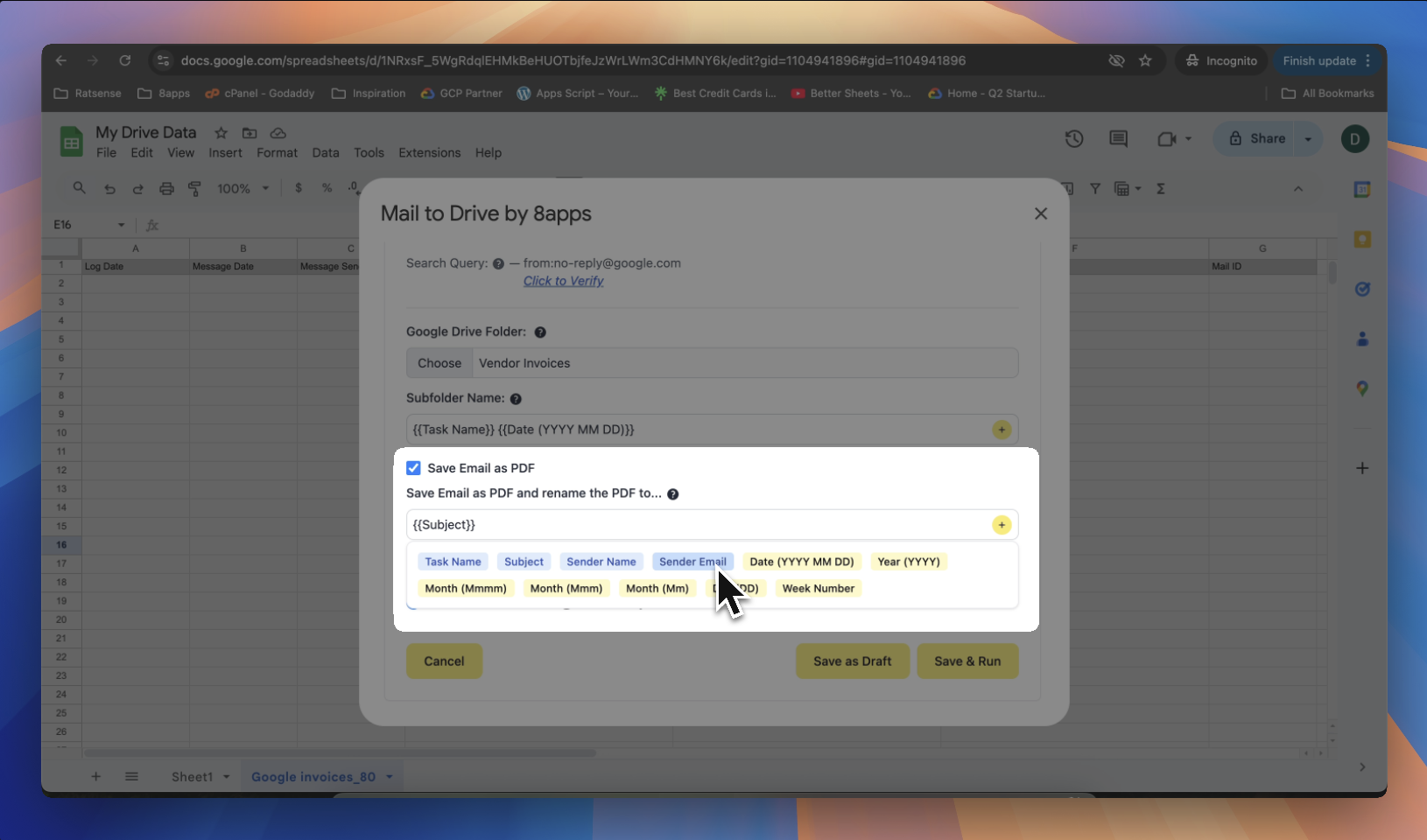Open the comments icon in Sheets header

coord(1118,139)
